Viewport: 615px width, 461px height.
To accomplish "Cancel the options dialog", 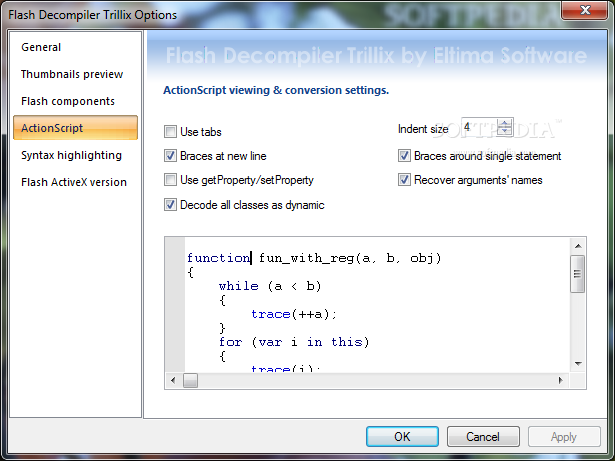I will [483, 437].
